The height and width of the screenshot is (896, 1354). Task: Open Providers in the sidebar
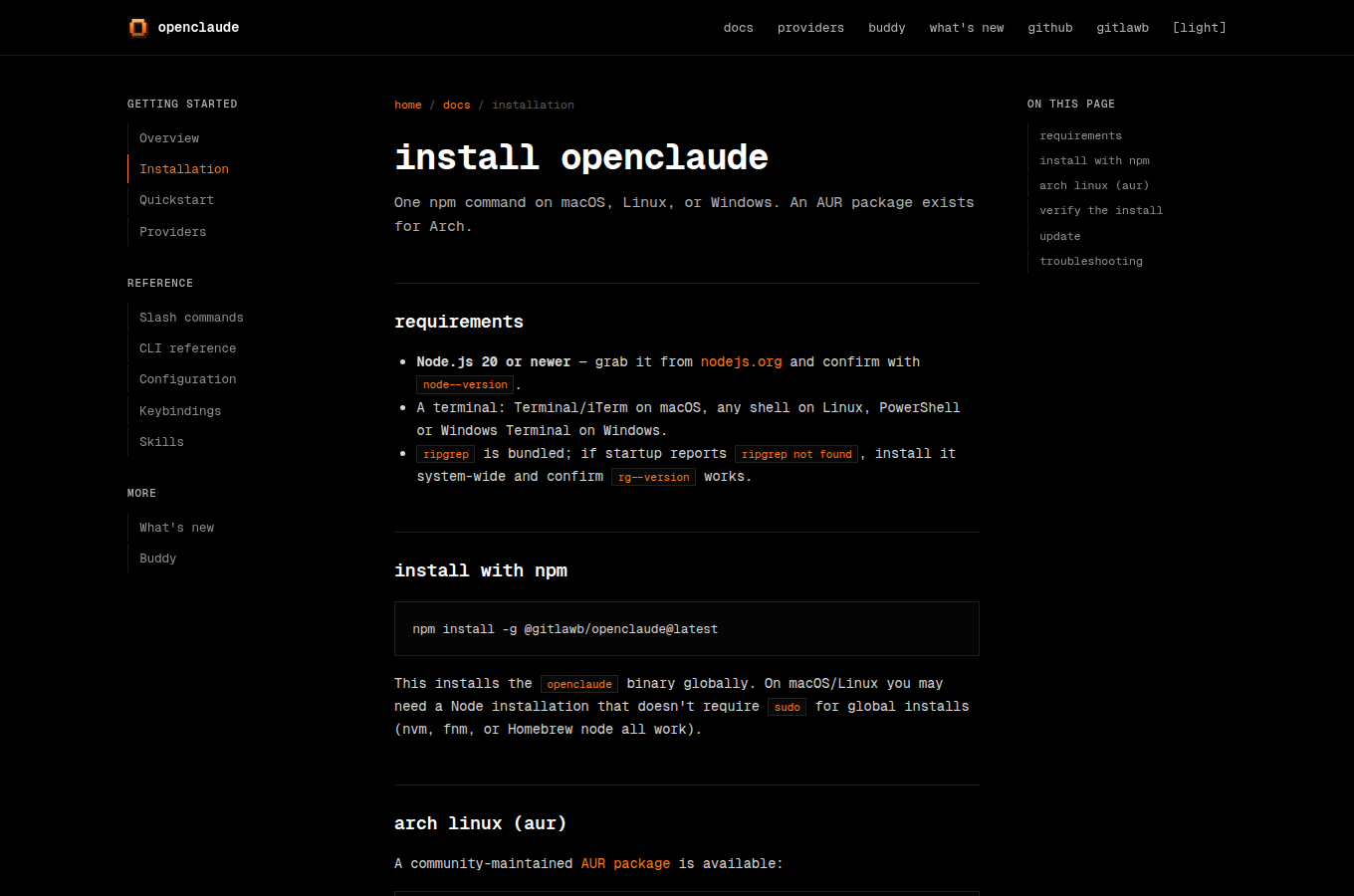tap(173, 232)
